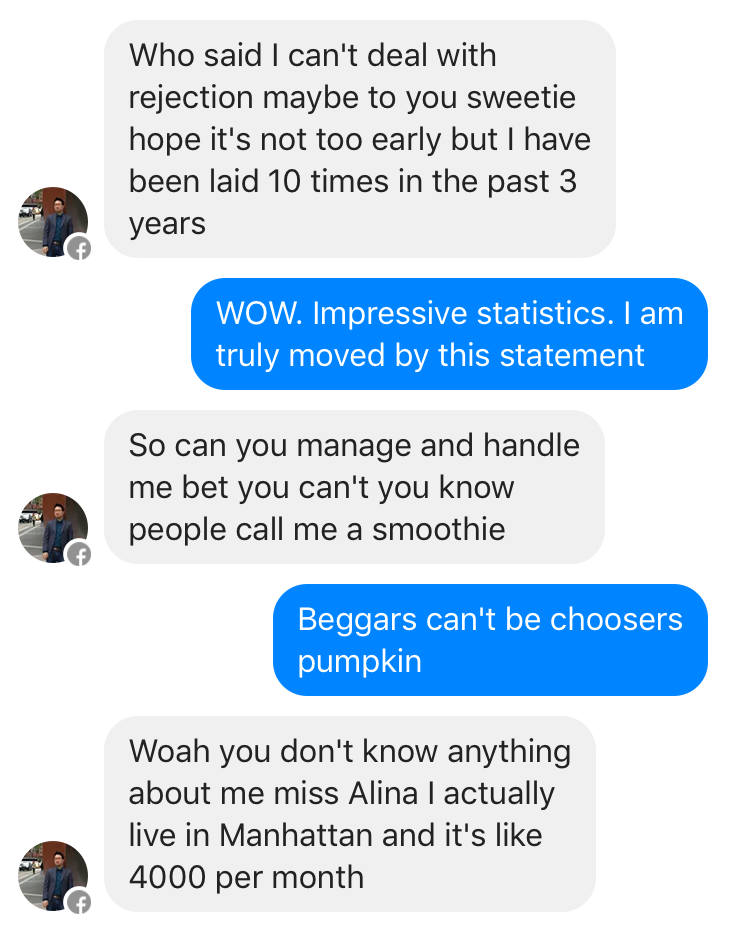747x928 pixels.
Task: Click the Facebook badge beside the 'rejection' message
Action: [79, 248]
